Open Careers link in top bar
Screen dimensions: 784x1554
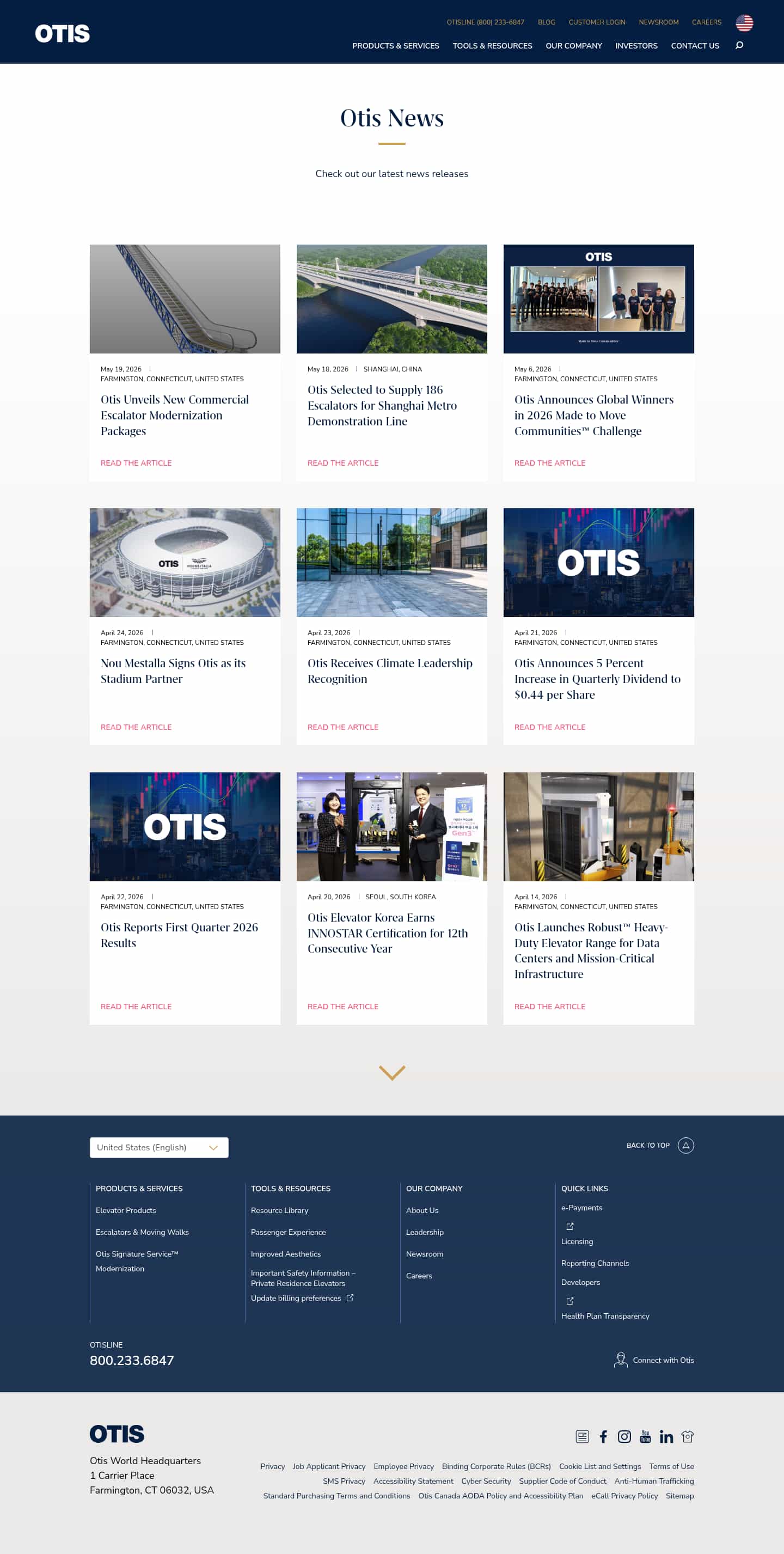pyautogui.click(x=706, y=22)
